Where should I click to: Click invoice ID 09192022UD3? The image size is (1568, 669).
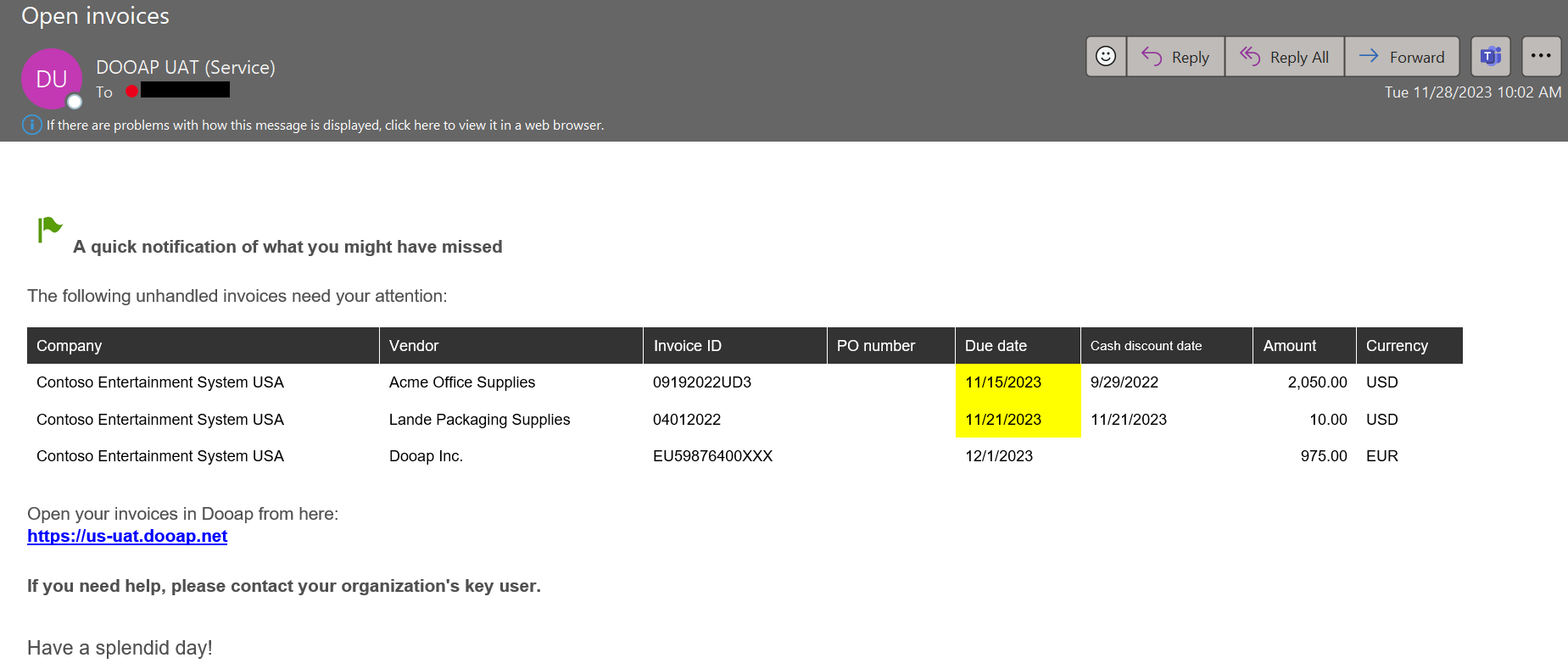tap(702, 382)
